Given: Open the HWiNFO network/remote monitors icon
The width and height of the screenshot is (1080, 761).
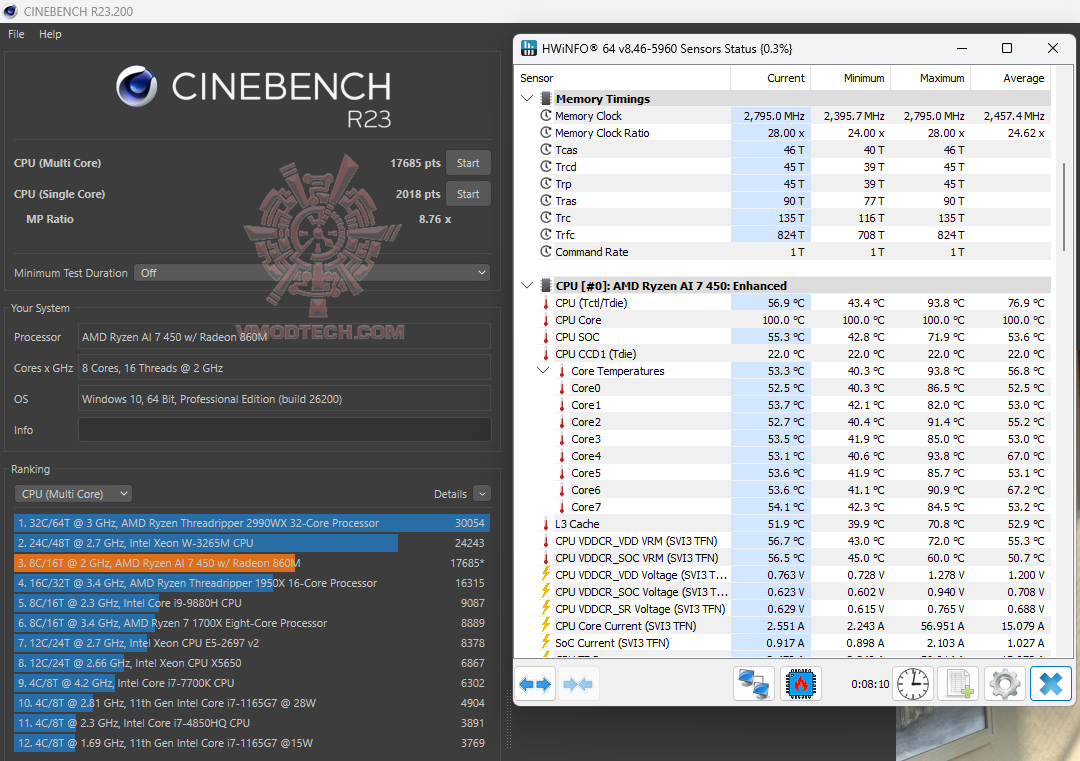Looking at the screenshot, I should tap(754, 684).
